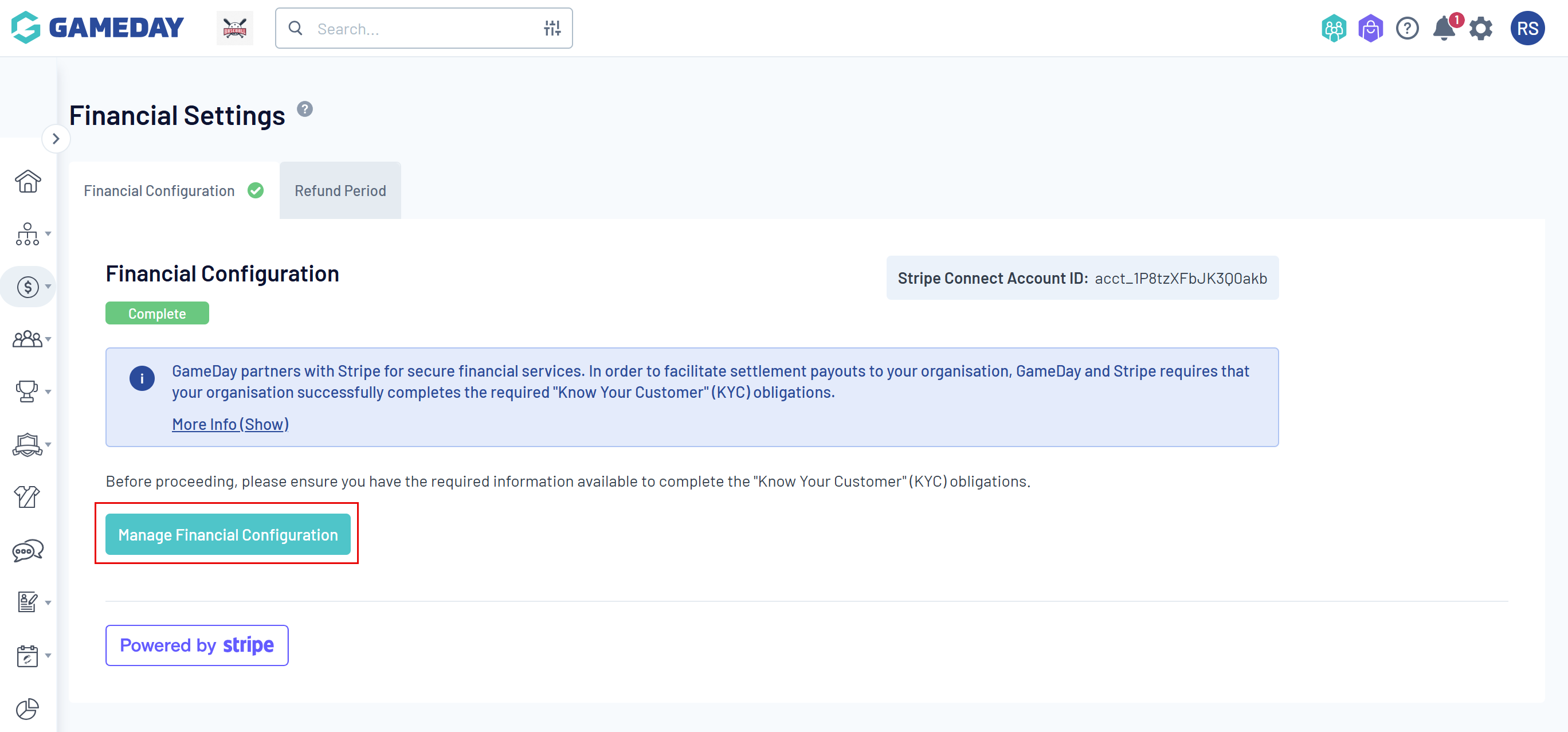Select the Financial Configuration tab
Viewport: 1568px width, 732px height.
(159, 191)
